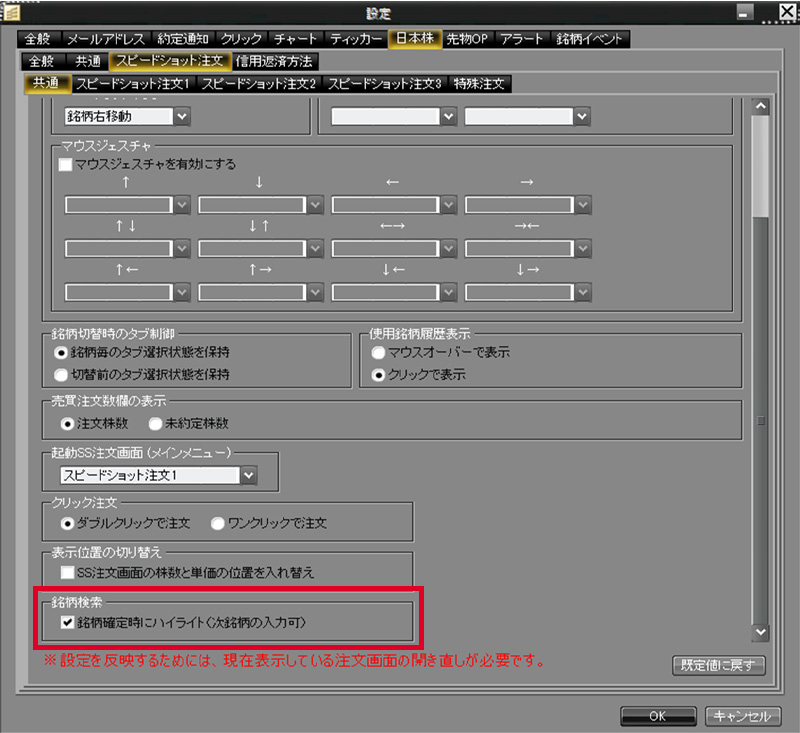Open 特殊注文 tab
The width and height of the screenshot is (800, 733).
pyautogui.click(x=479, y=84)
